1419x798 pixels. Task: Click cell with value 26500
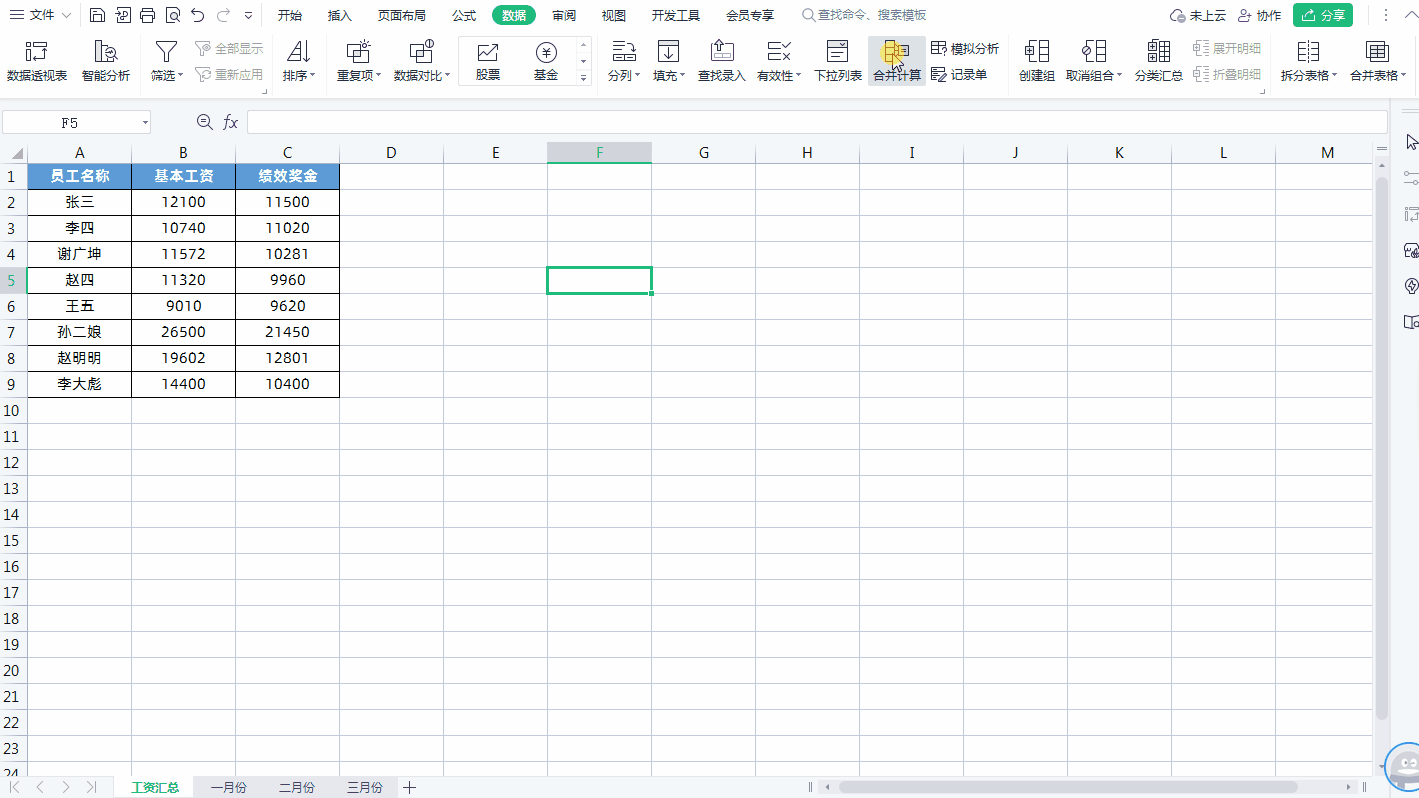pyautogui.click(x=183, y=332)
